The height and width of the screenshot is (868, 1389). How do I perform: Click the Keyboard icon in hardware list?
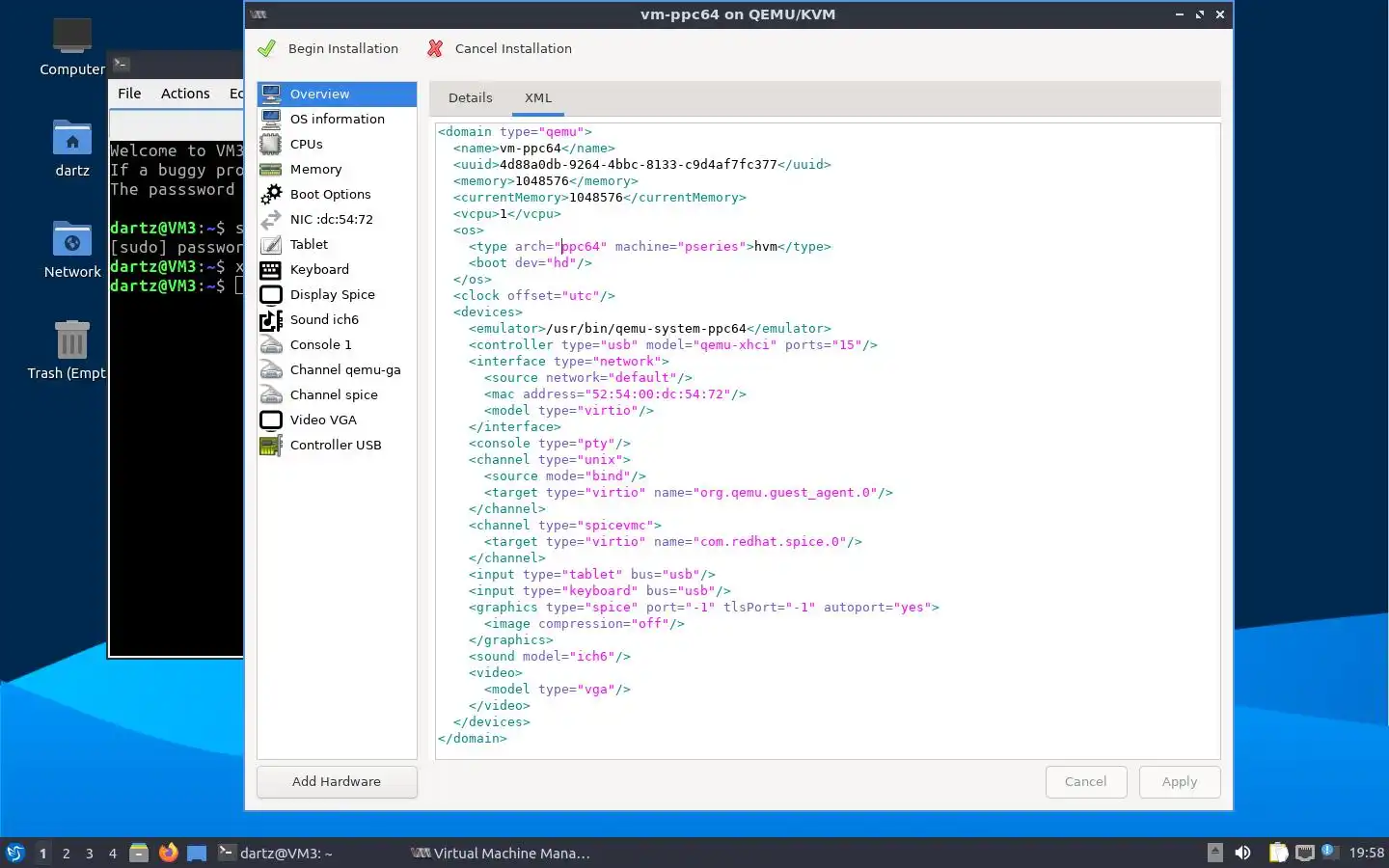(x=271, y=269)
